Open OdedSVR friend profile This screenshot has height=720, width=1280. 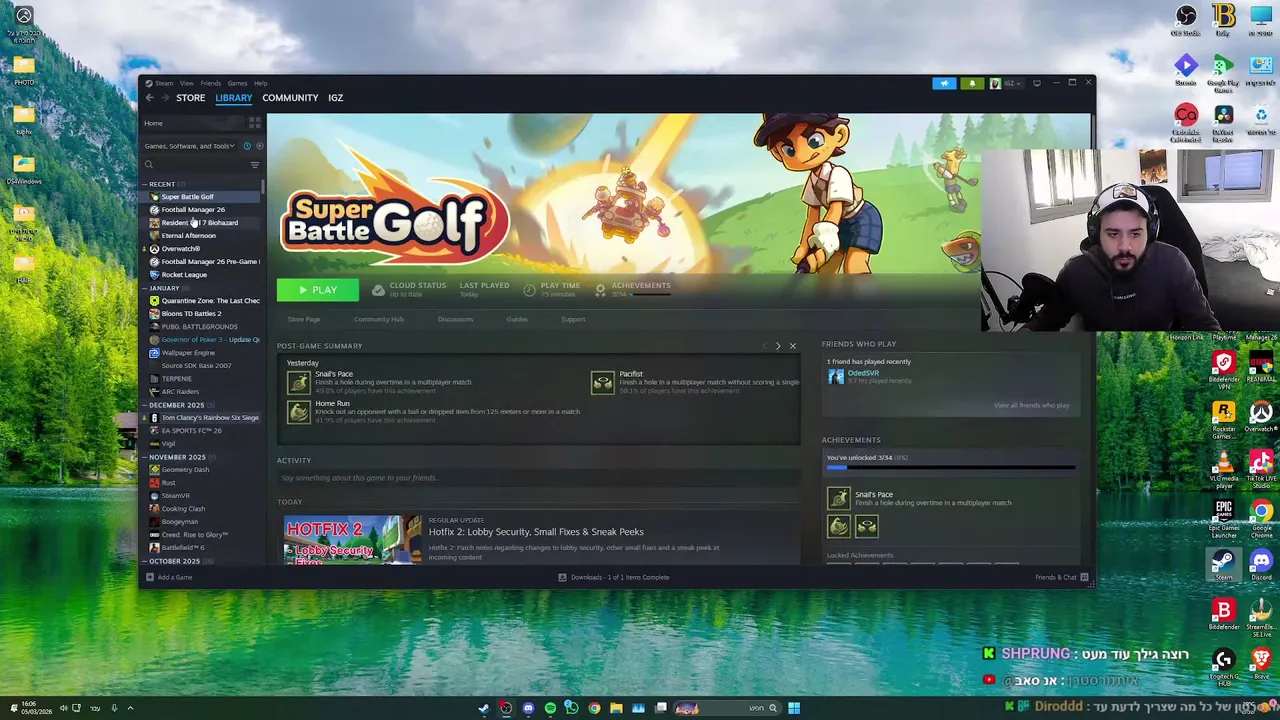point(863,373)
